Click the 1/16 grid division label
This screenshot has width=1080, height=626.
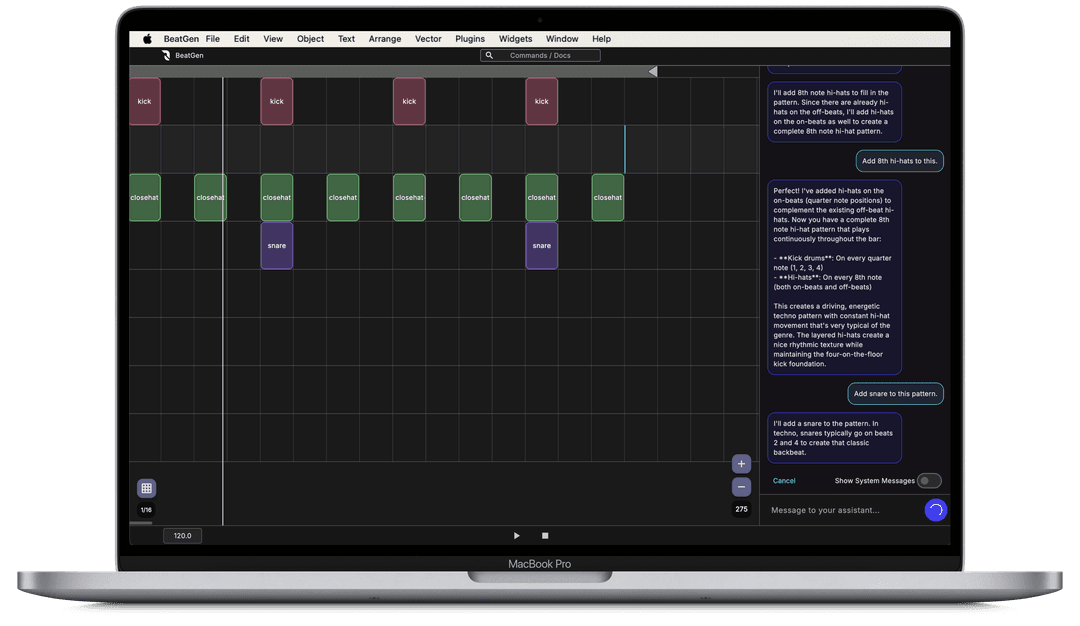pyautogui.click(x=147, y=510)
